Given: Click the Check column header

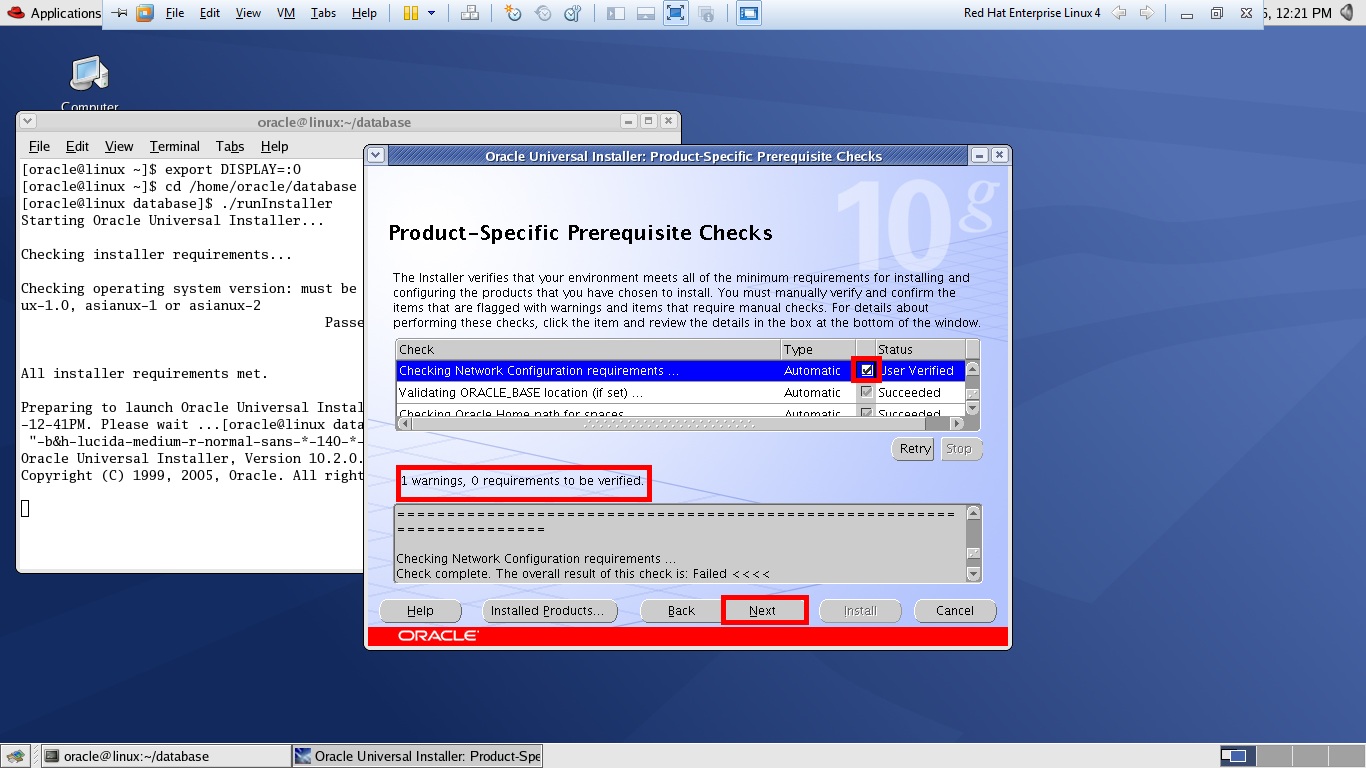Looking at the screenshot, I should click(588, 349).
